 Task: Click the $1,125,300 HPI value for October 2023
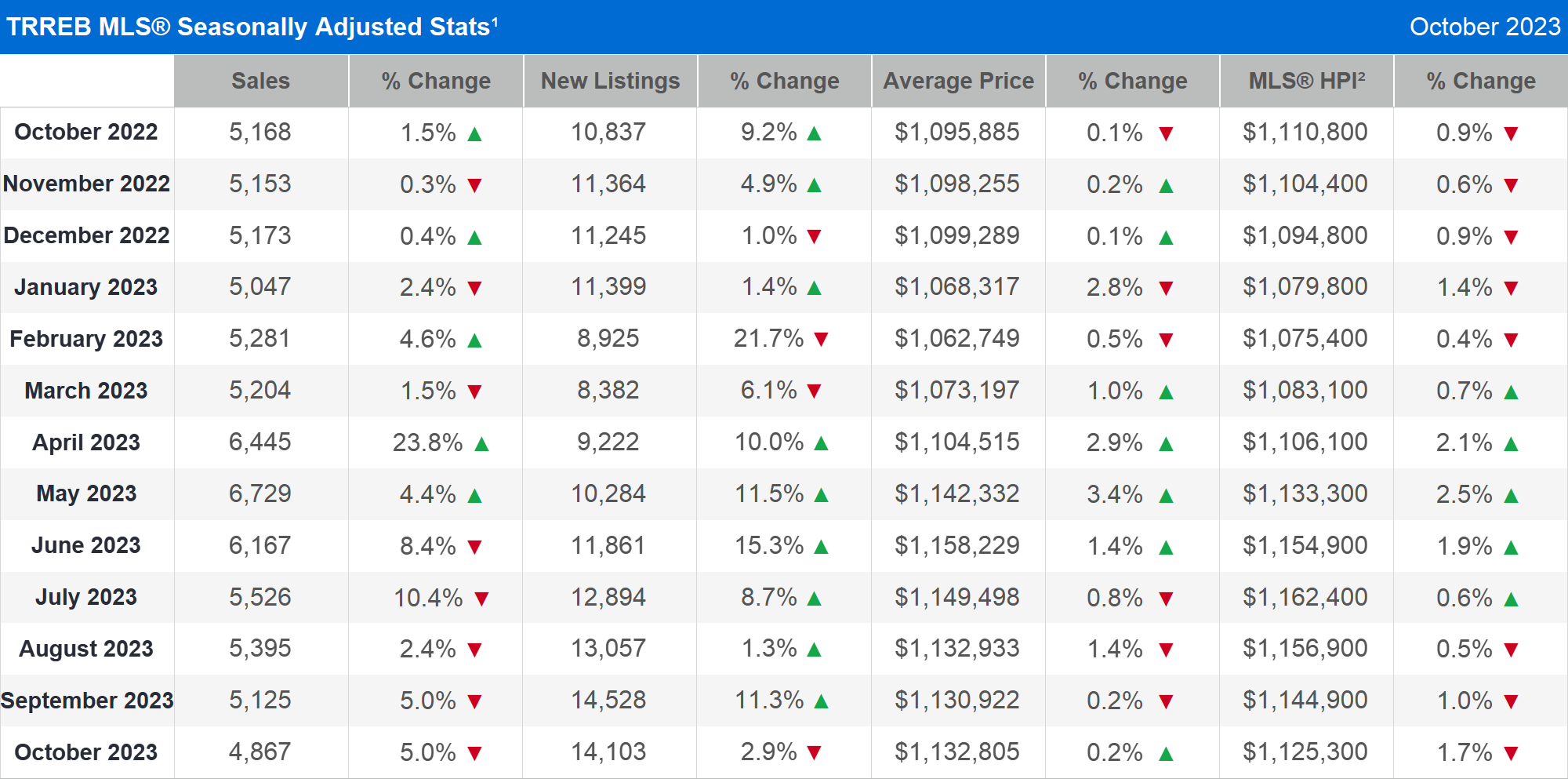(x=1305, y=752)
